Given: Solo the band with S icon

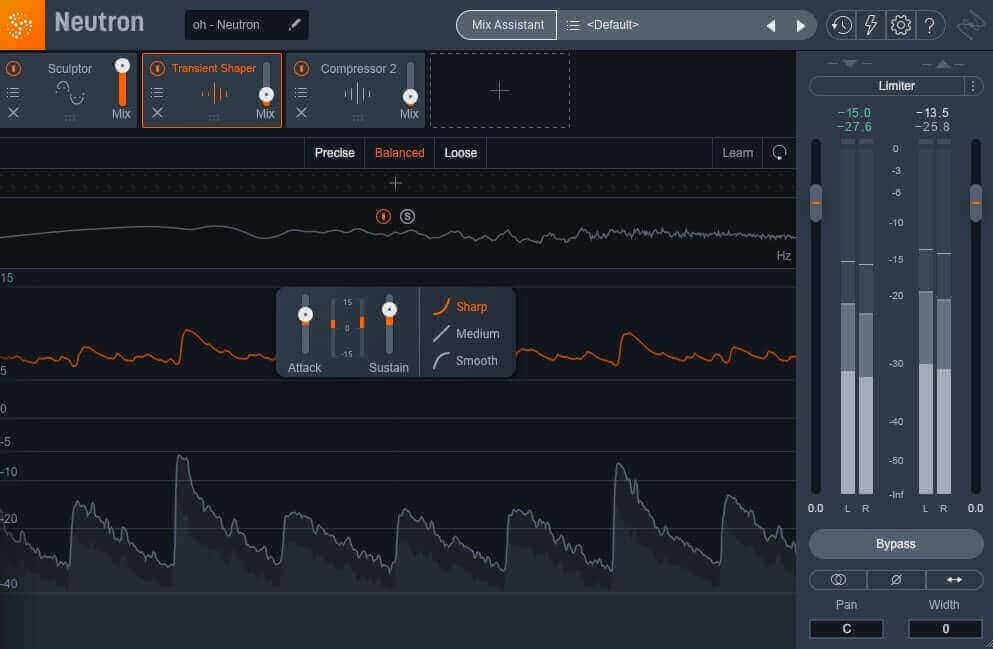Looking at the screenshot, I should tap(407, 217).
